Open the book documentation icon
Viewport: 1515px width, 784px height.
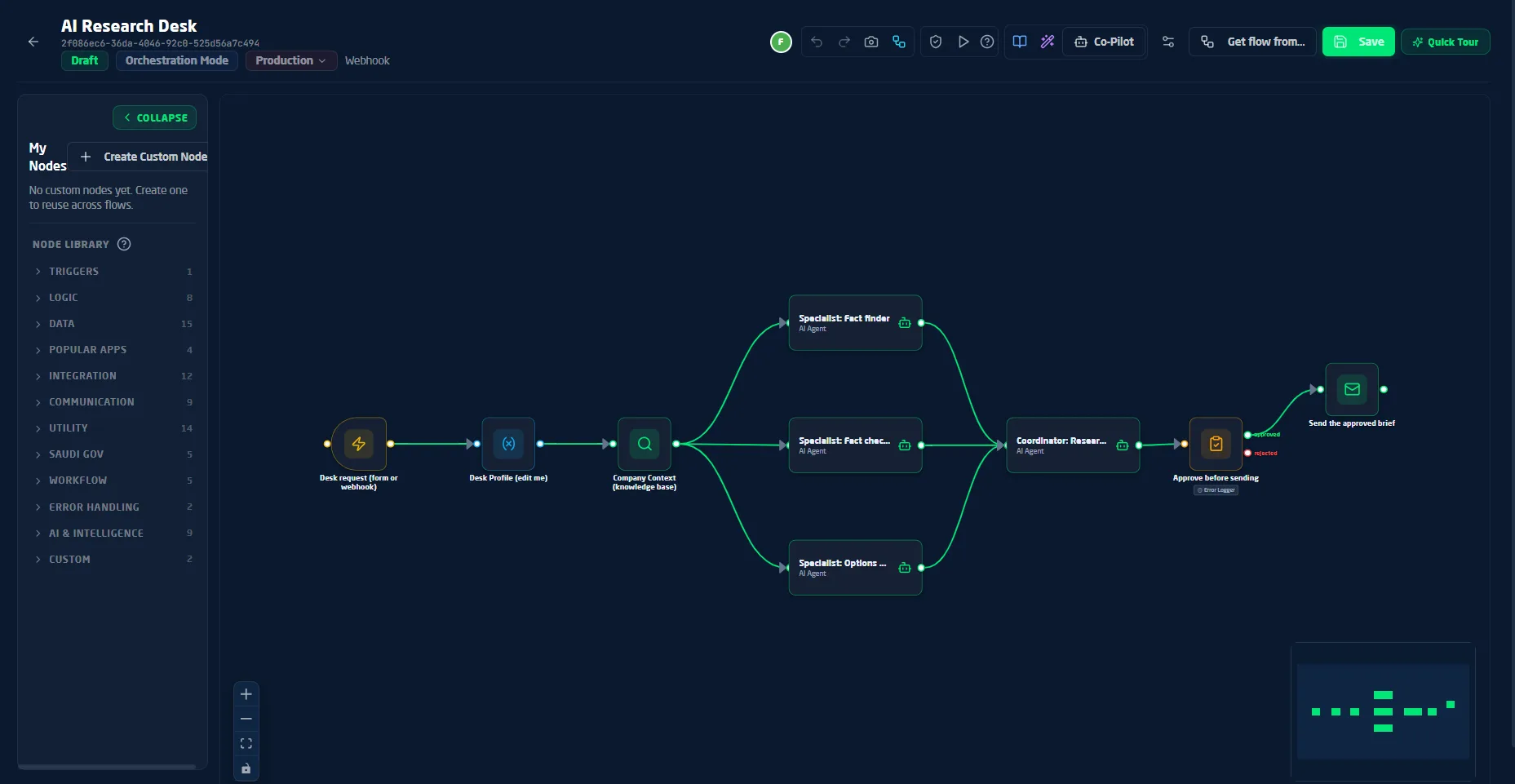[1020, 42]
